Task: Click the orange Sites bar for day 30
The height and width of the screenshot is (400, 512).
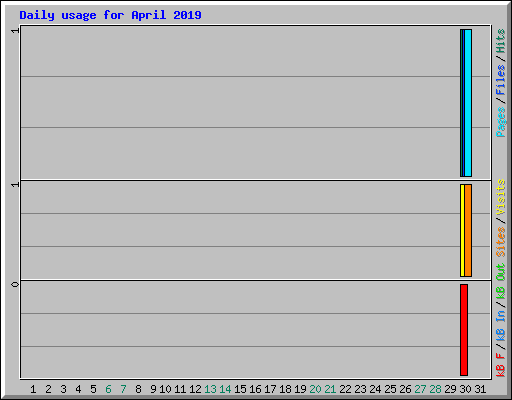Action: (x=468, y=230)
